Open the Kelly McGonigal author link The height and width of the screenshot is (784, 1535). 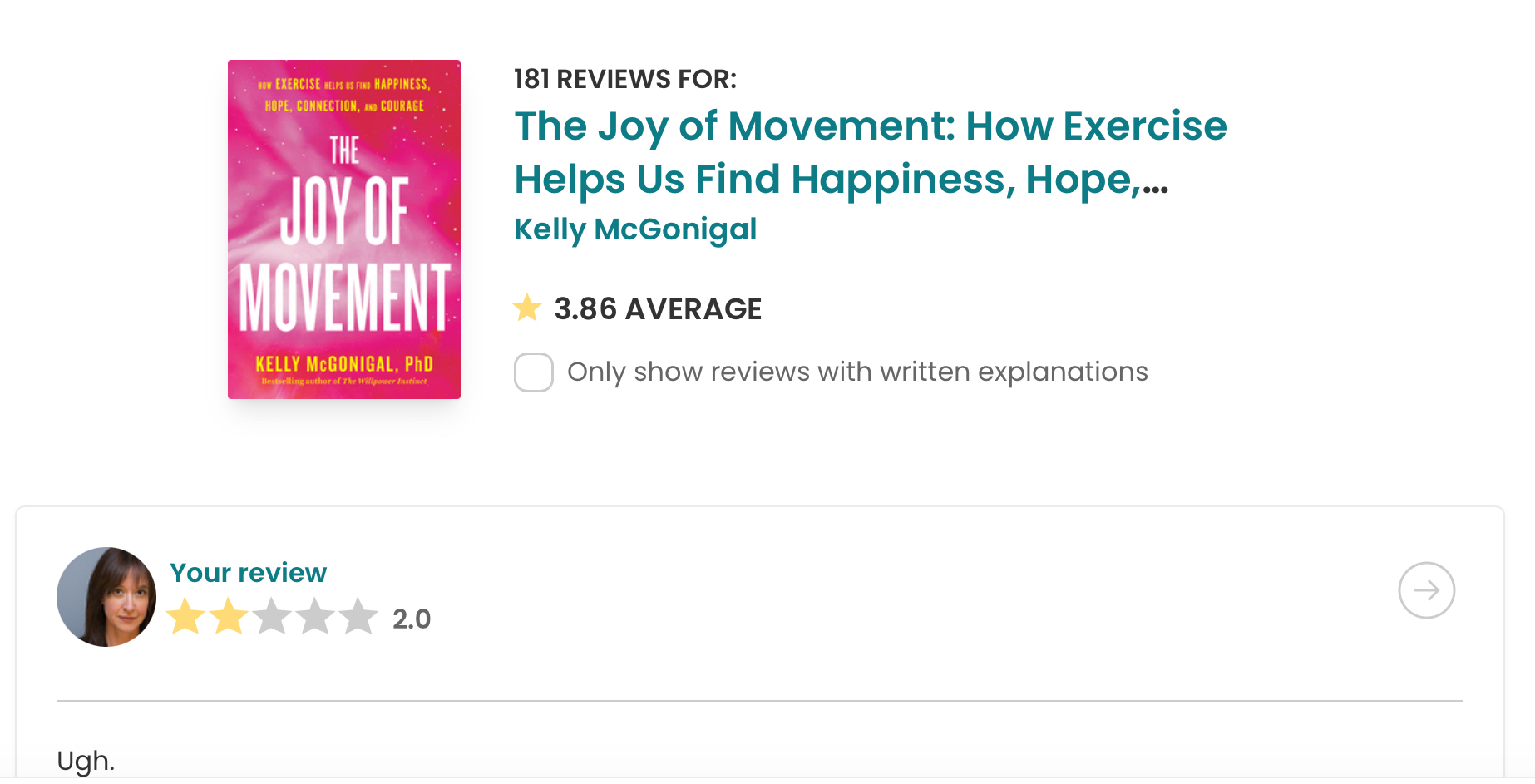click(x=635, y=229)
